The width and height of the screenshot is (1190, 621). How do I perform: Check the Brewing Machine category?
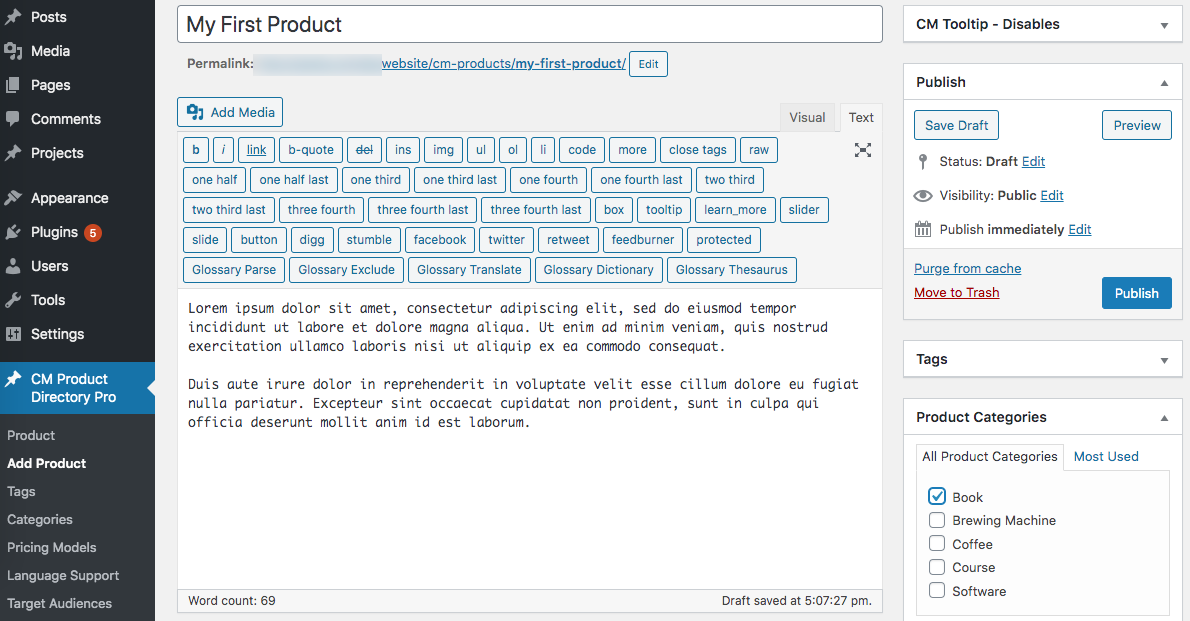click(x=937, y=520)
